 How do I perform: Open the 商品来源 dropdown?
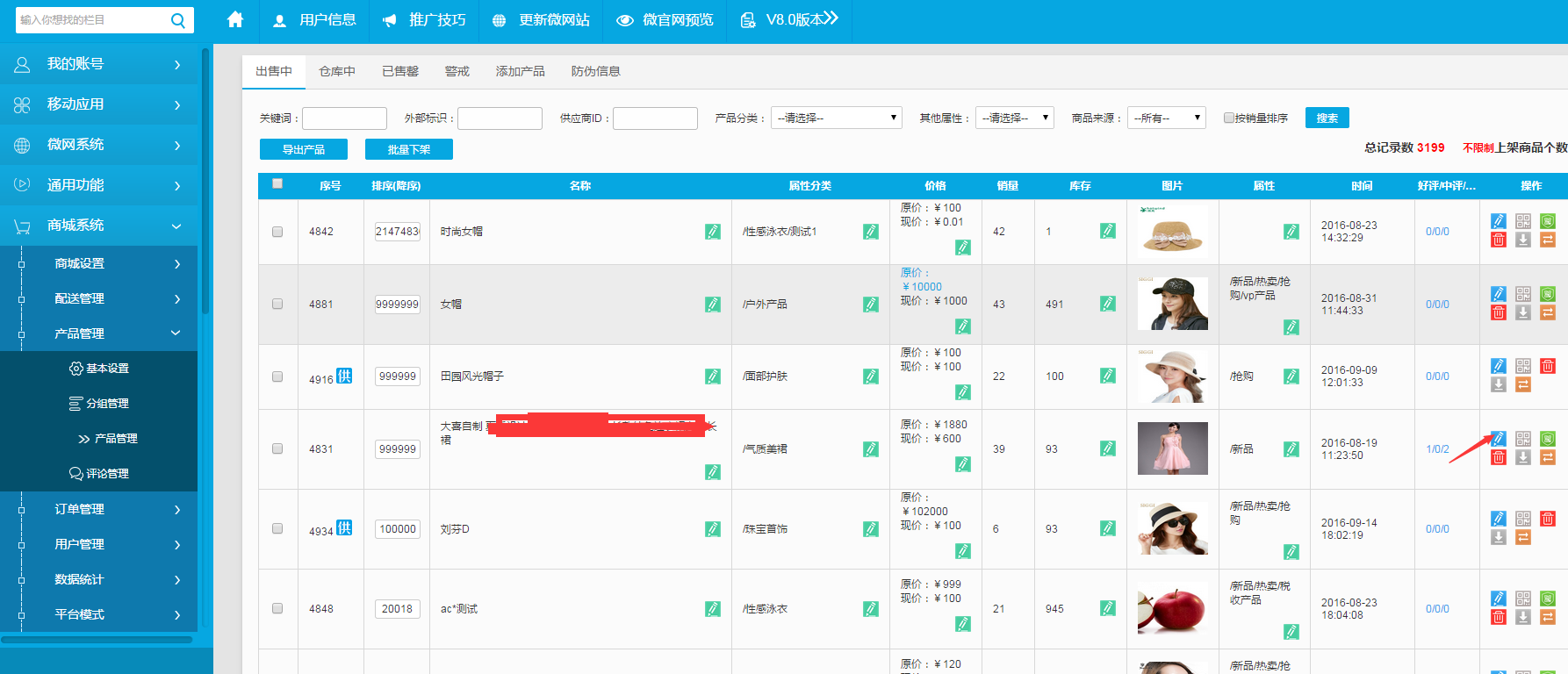coord(1167,118)
